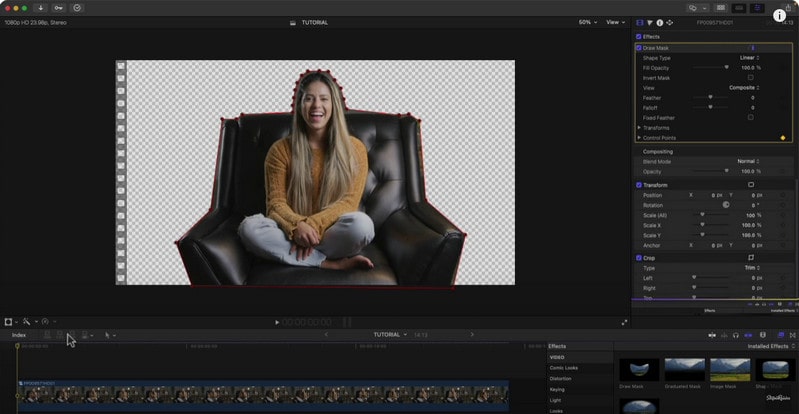Click the Fill Opacity slider
The image size is (799, 414).
click(x=710, y=68)
